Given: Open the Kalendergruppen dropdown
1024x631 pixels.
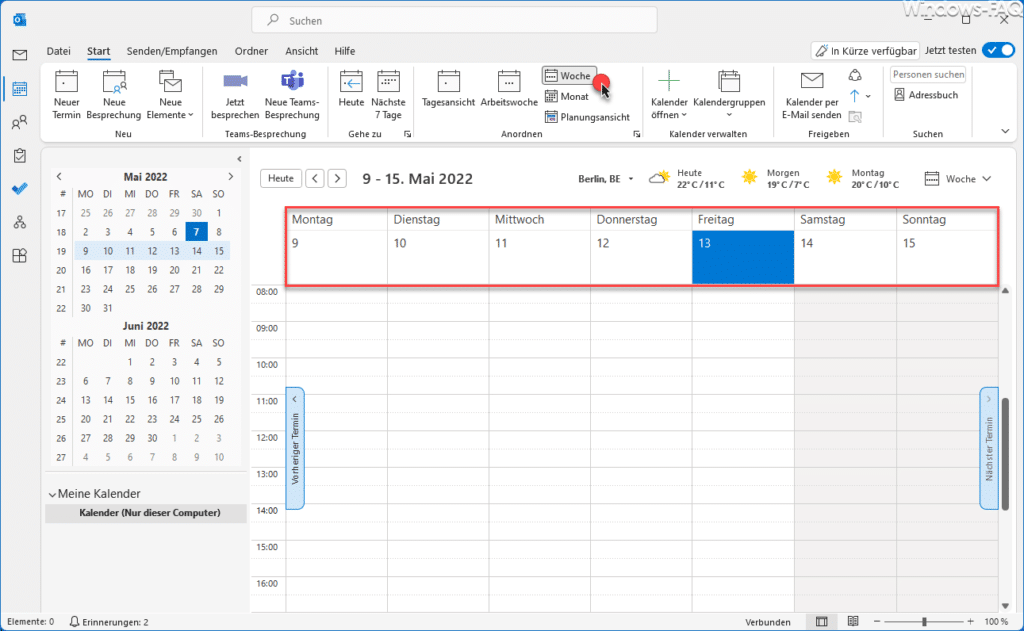Looking at the screenshot, I should [729, 95].
